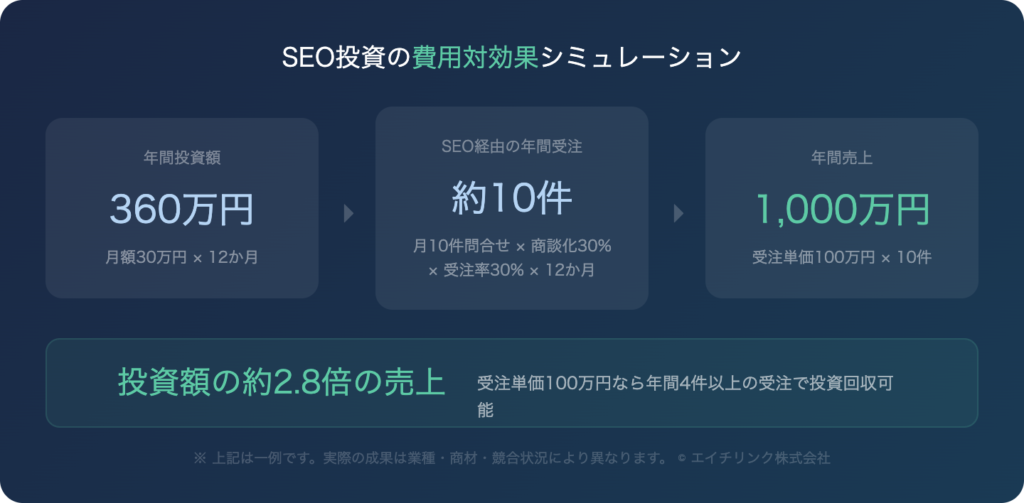Click the 投資額の約2.8倍の売上 headline

(281, 382)
